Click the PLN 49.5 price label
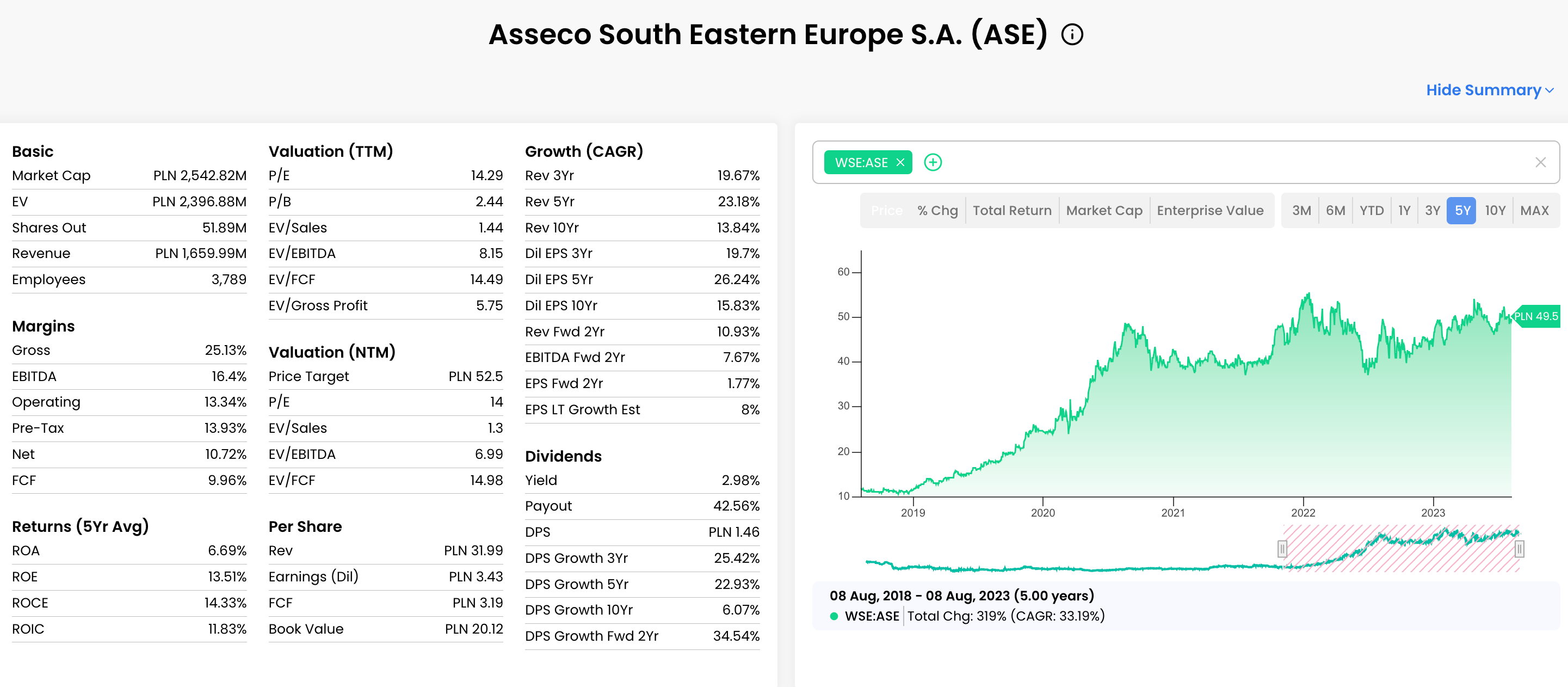 point(1536,317)
